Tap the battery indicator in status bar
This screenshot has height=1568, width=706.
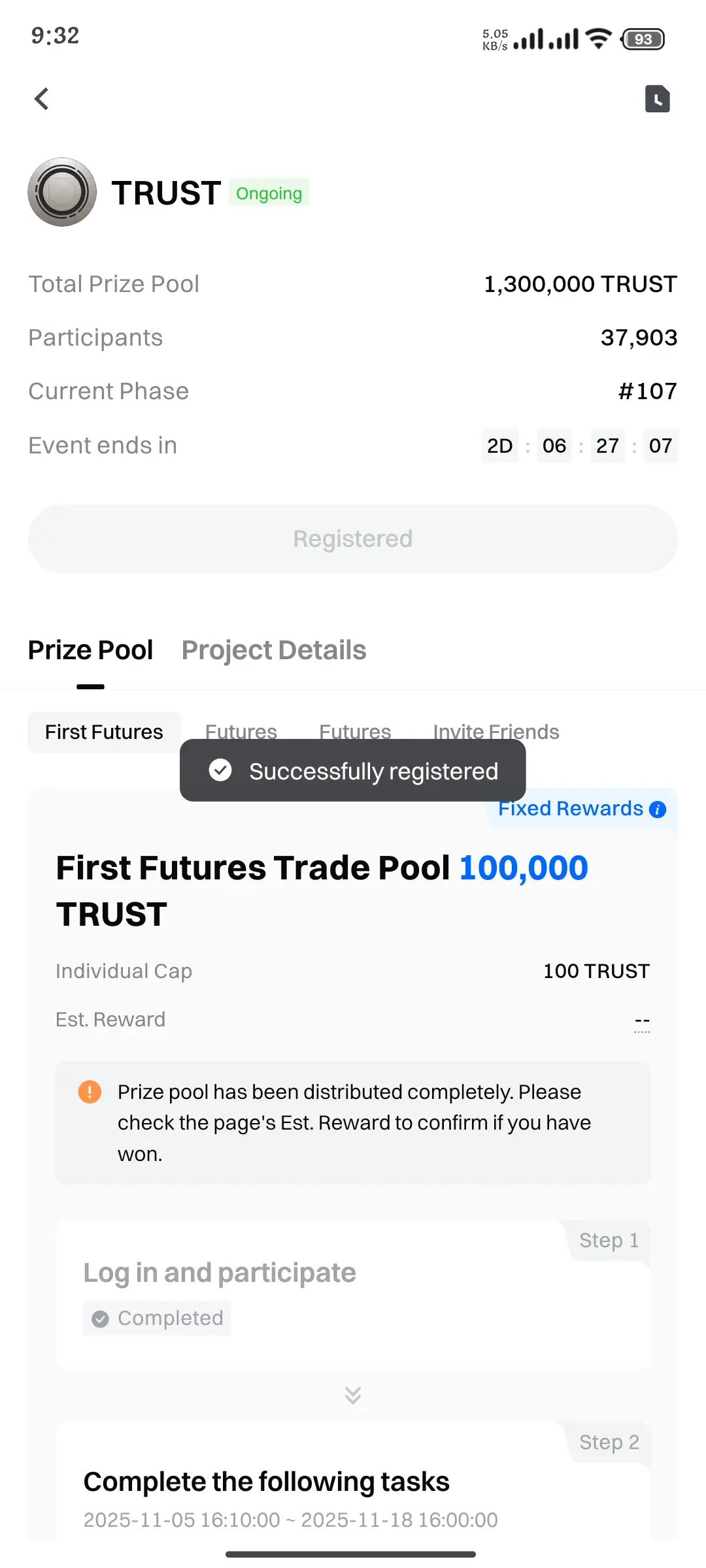click(x=643, y=39)
